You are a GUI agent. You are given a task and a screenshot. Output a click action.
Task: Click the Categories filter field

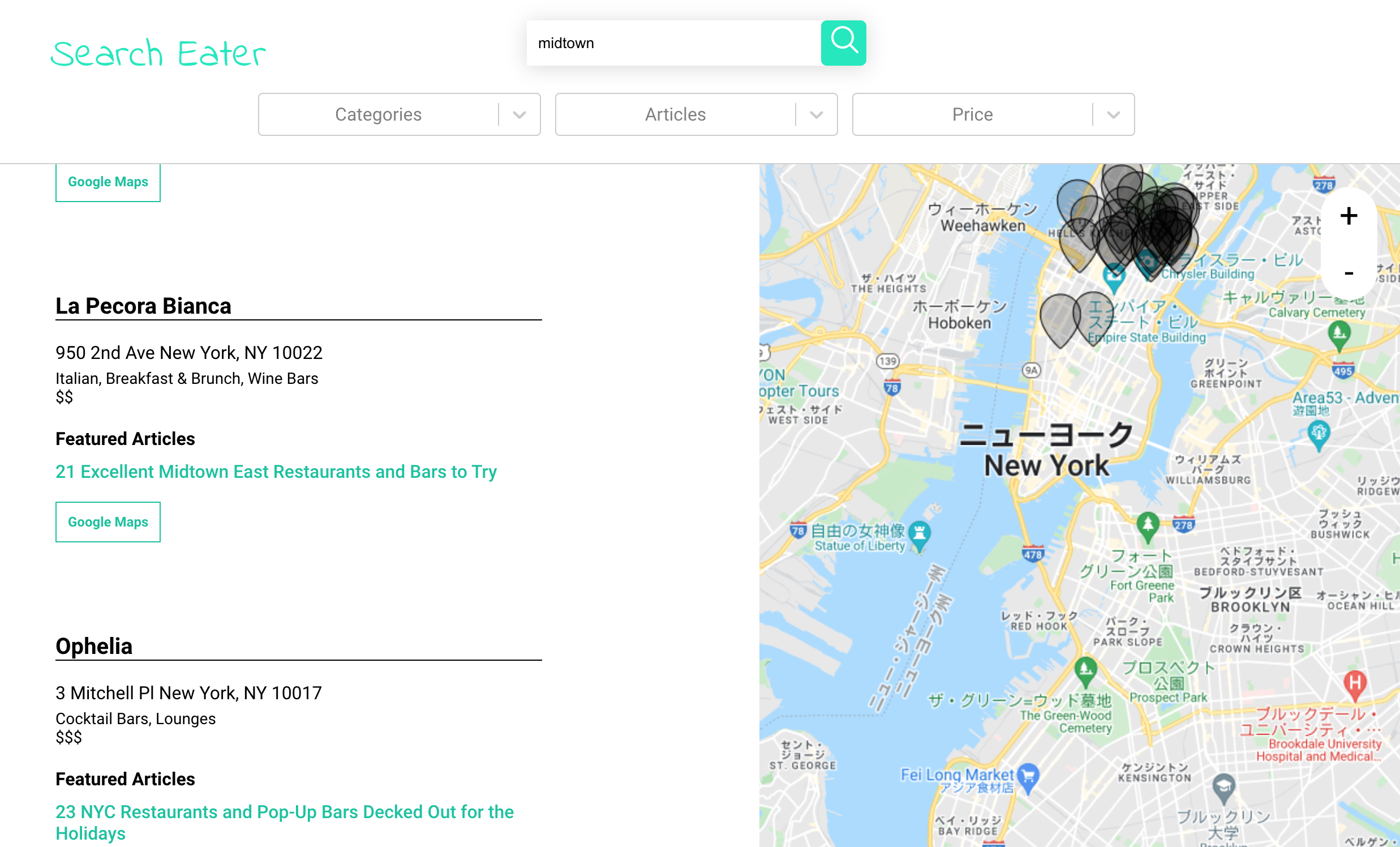(x=400, y=115)
